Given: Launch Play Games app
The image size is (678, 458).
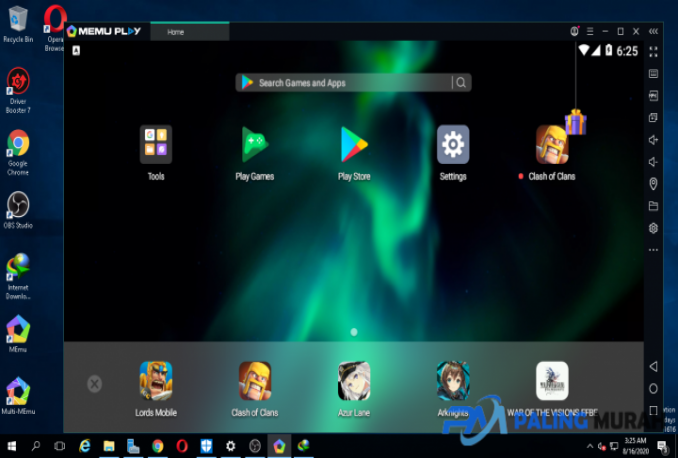Looking at the screenshot, I should 254,145.
